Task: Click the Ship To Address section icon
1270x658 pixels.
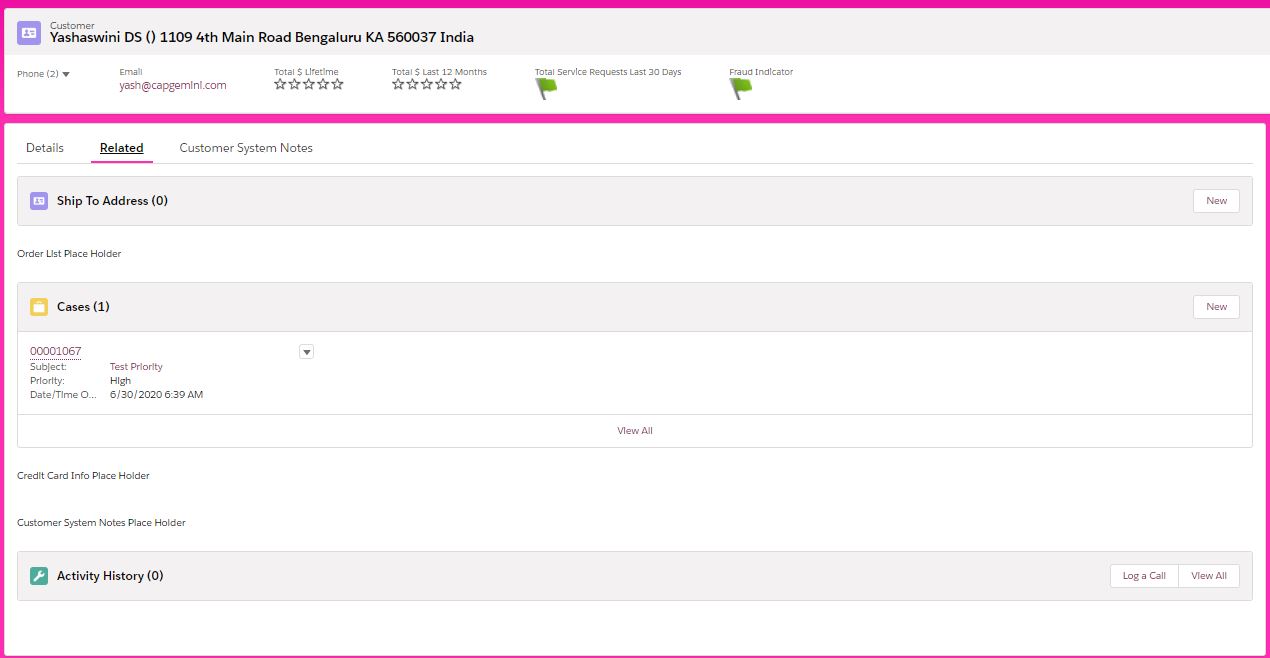Action: [x=39, y=201]
